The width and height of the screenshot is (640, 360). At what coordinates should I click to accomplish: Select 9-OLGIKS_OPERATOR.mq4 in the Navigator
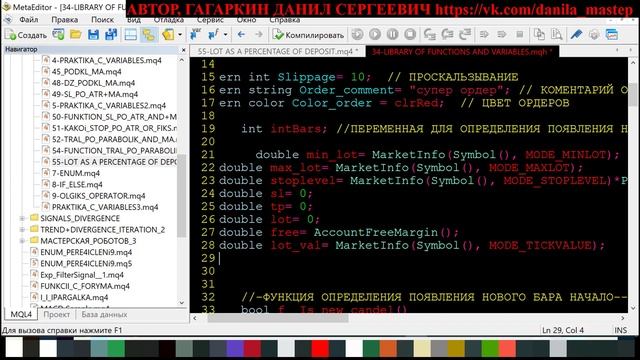[98, 196]
